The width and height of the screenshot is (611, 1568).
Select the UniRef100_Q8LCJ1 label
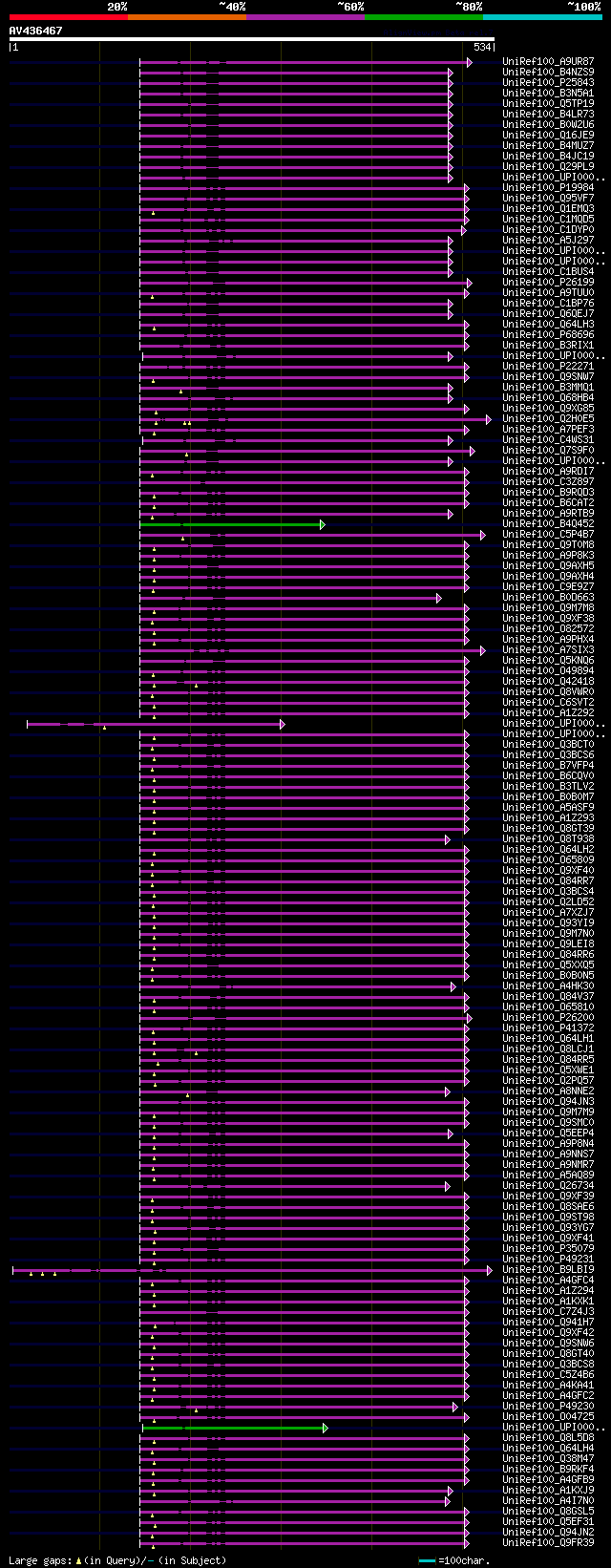(548, 1049)
